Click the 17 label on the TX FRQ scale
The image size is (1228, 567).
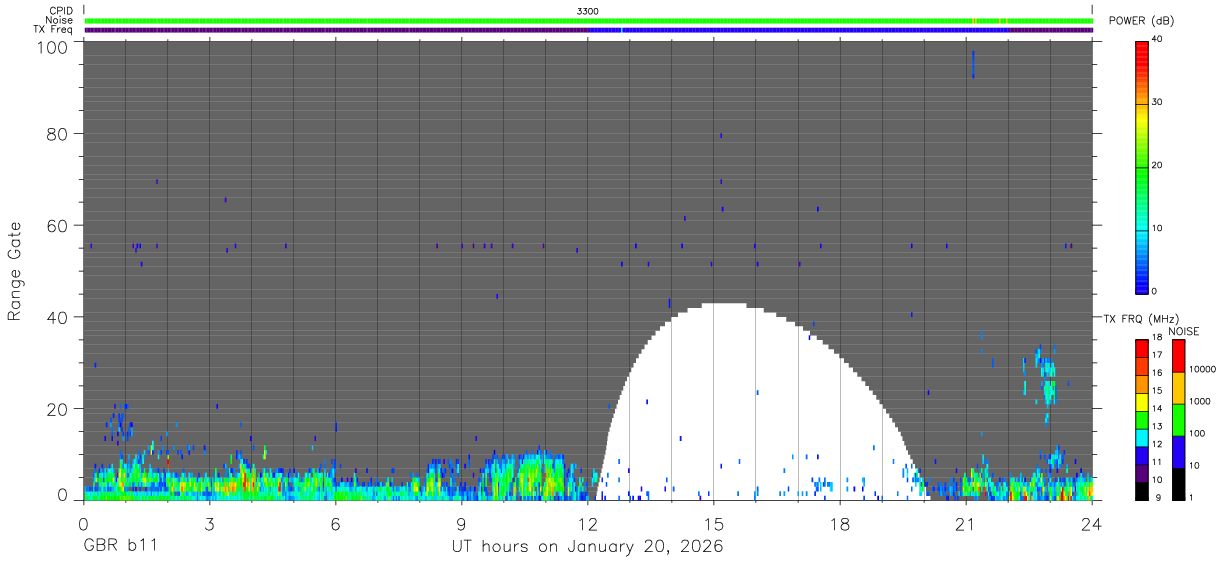(1158, 355)
